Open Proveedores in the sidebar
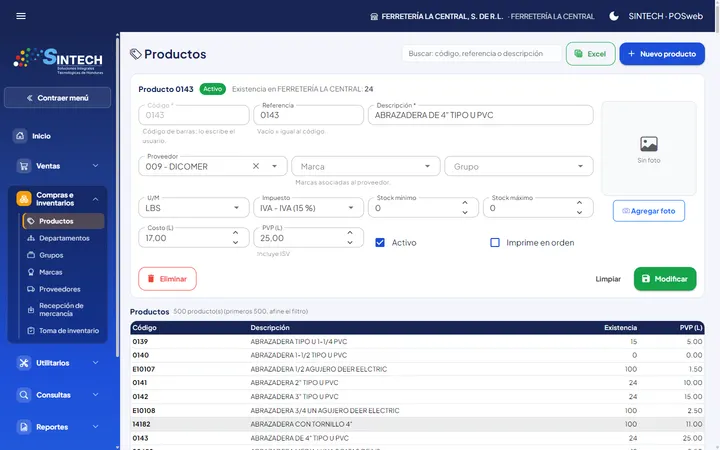The width and height of the screenshot is (720, 450). pyautogui.click(x=63, y=289)
